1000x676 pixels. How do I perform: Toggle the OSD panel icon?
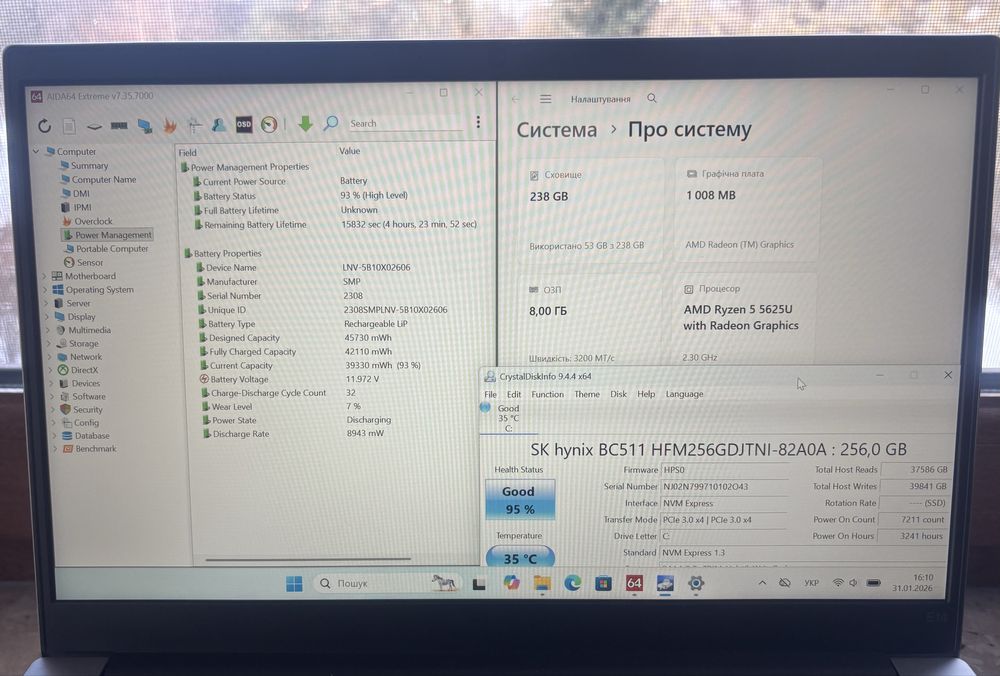244,124
